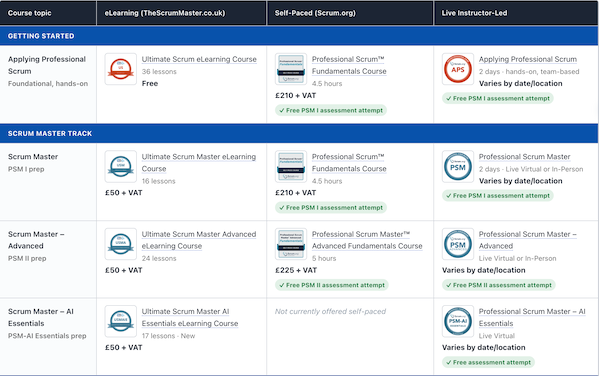This screenshot has width=599, height=376.
Task: Click the £225 + VAT price
Action: [296, 270]
